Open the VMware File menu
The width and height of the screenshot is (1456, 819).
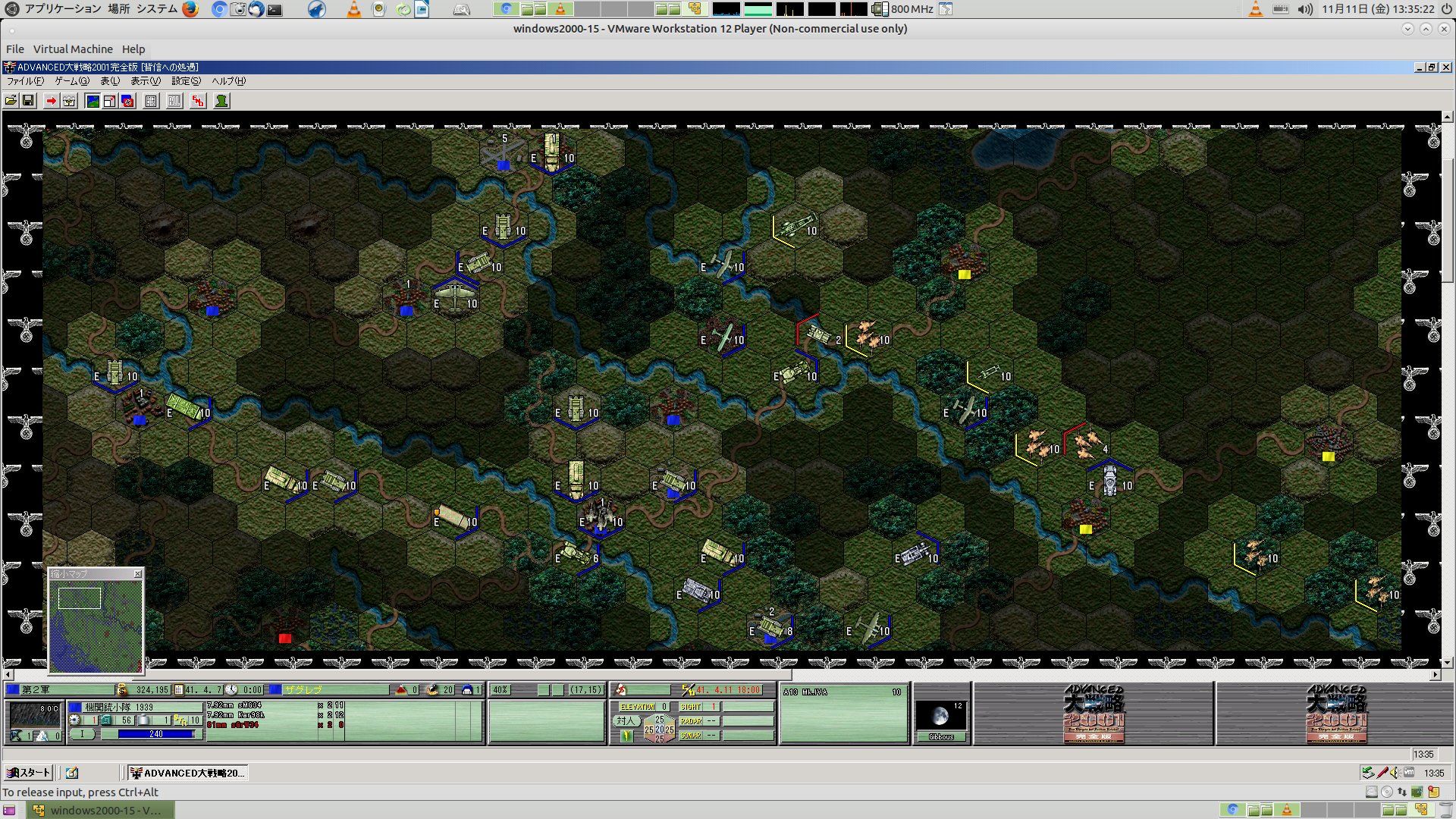tap(15, 49)
